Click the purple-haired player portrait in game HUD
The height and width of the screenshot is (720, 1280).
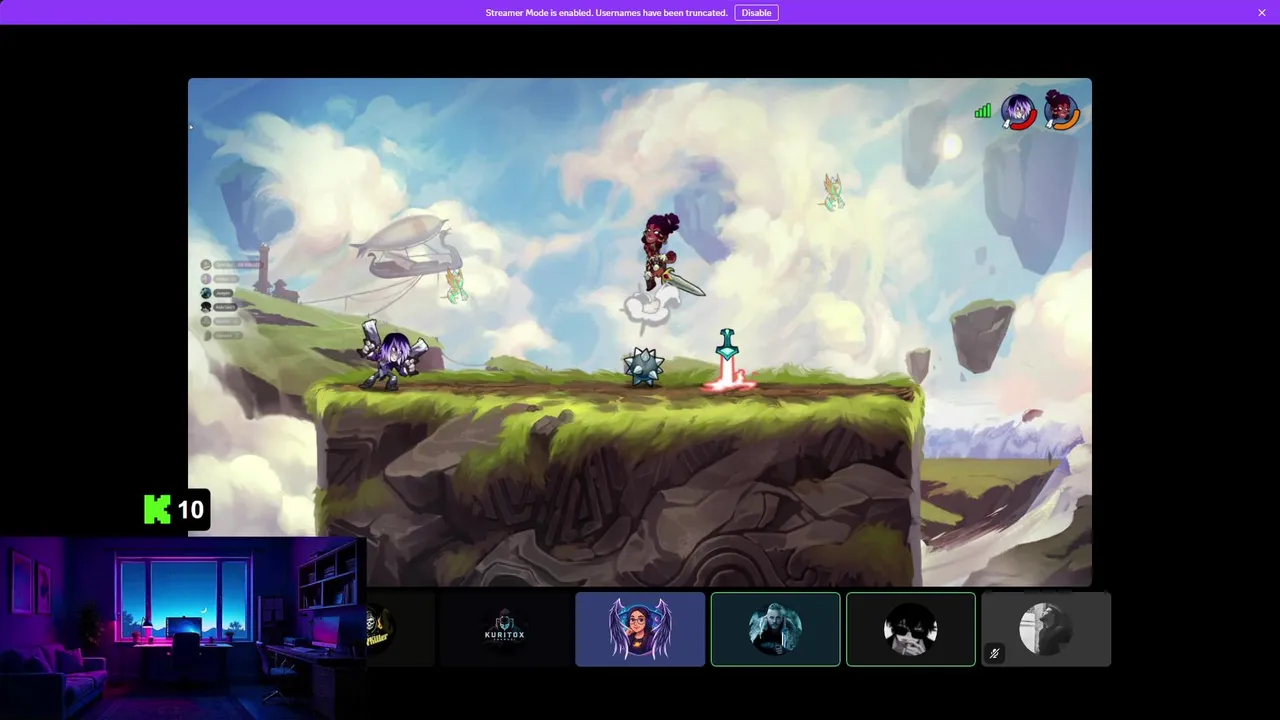point(1019,111)
